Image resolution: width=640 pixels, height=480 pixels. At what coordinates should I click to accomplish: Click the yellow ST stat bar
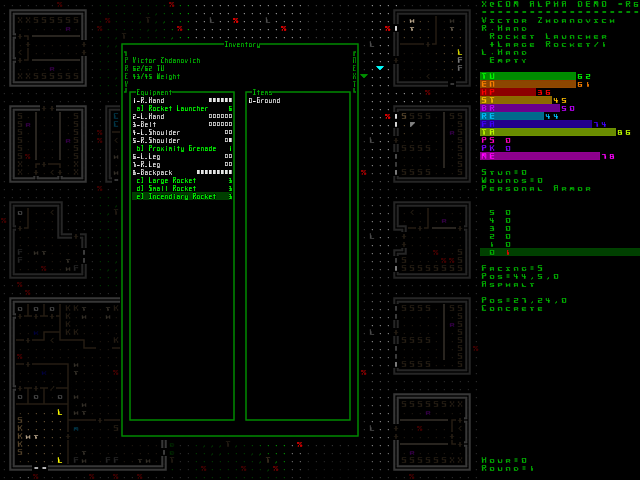pyautogui.click(x=516, y=100)
